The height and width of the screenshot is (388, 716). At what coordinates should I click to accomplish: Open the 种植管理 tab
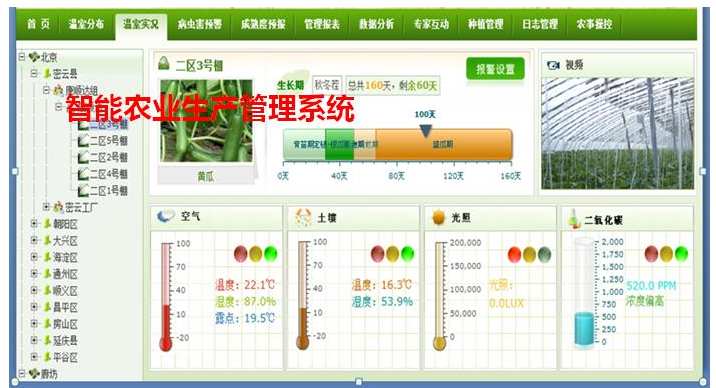pos(485,24)
